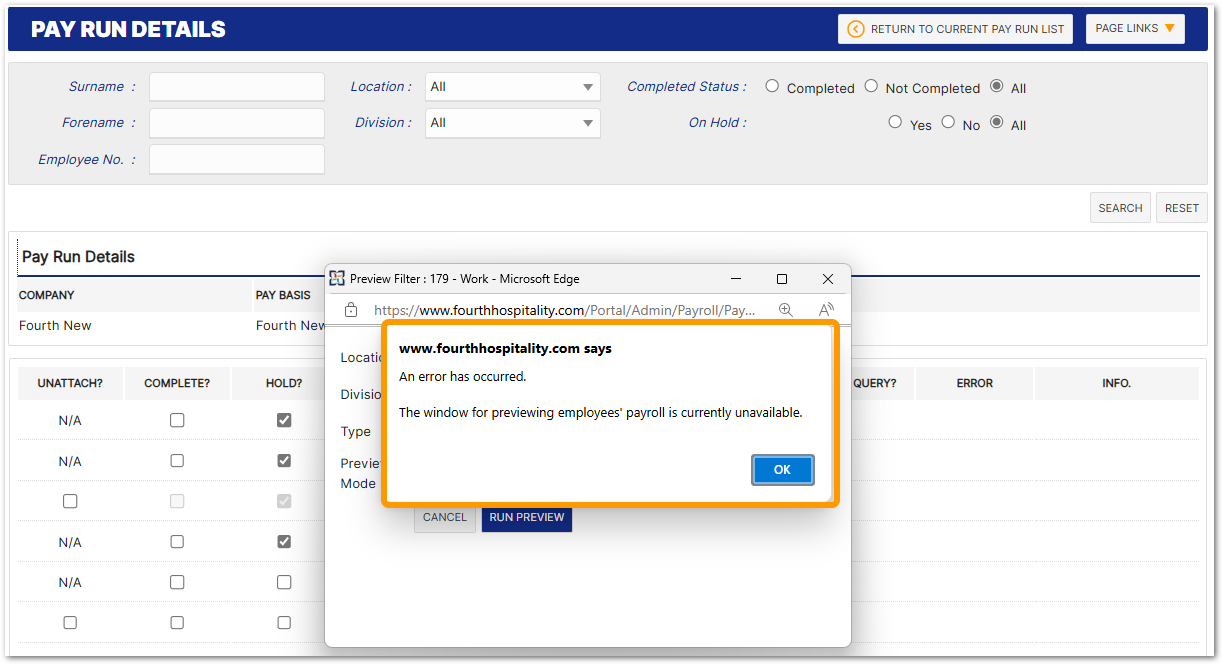
Task: Select the Completed radio button
Action: [772, 86]
